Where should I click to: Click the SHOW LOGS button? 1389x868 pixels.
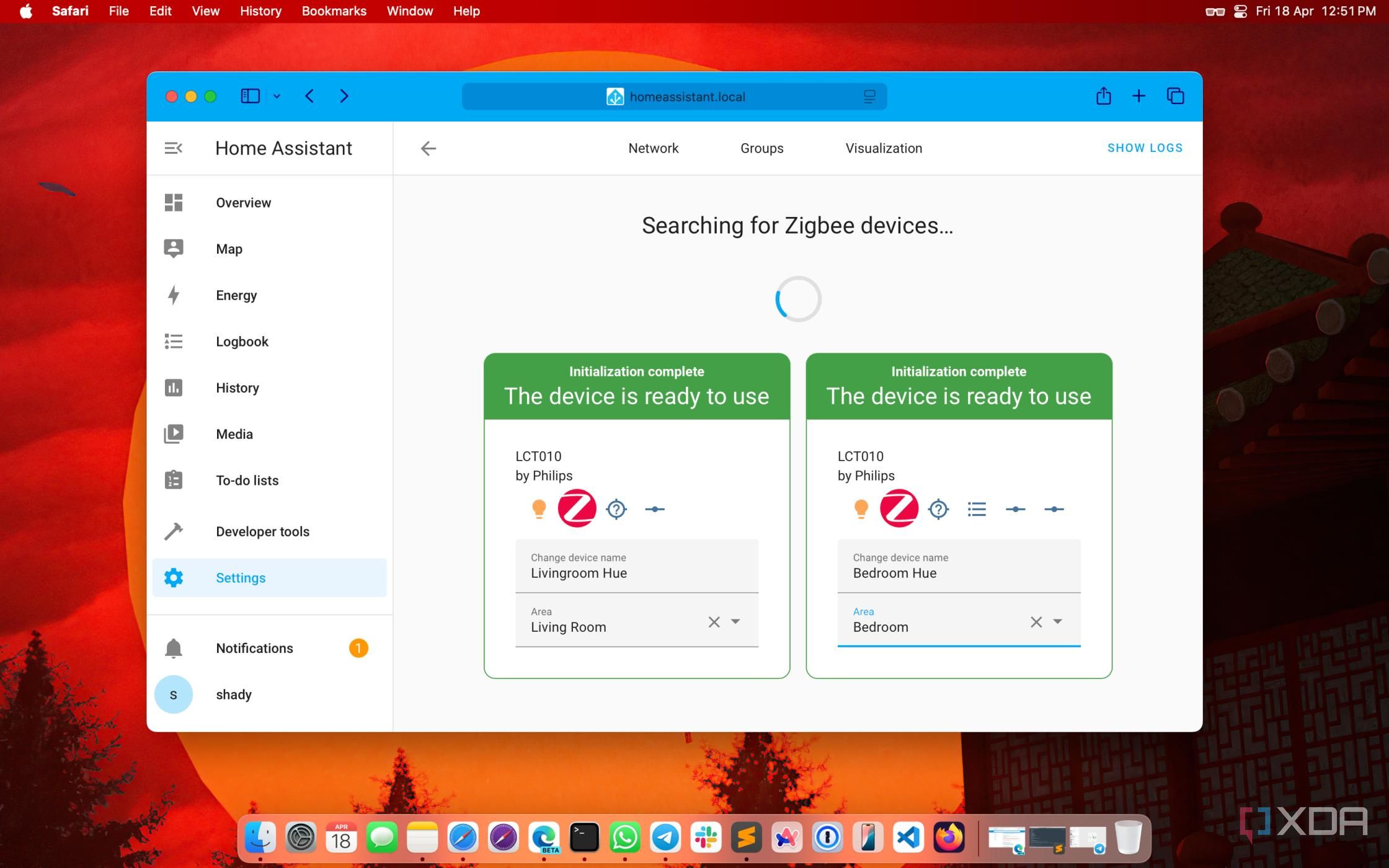pos(1144,148)
